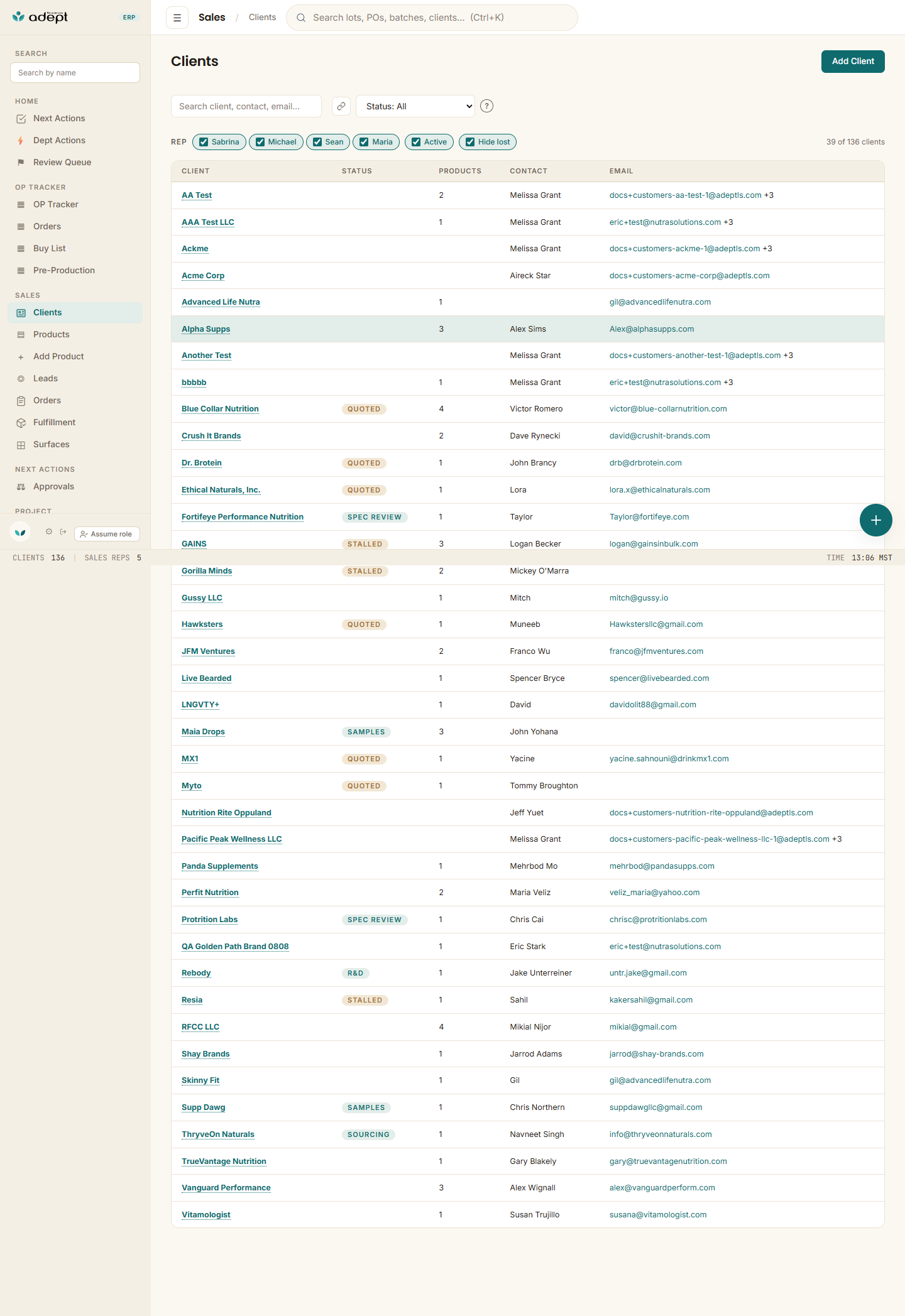Click the STATUS column header to sort

[357, 171]
